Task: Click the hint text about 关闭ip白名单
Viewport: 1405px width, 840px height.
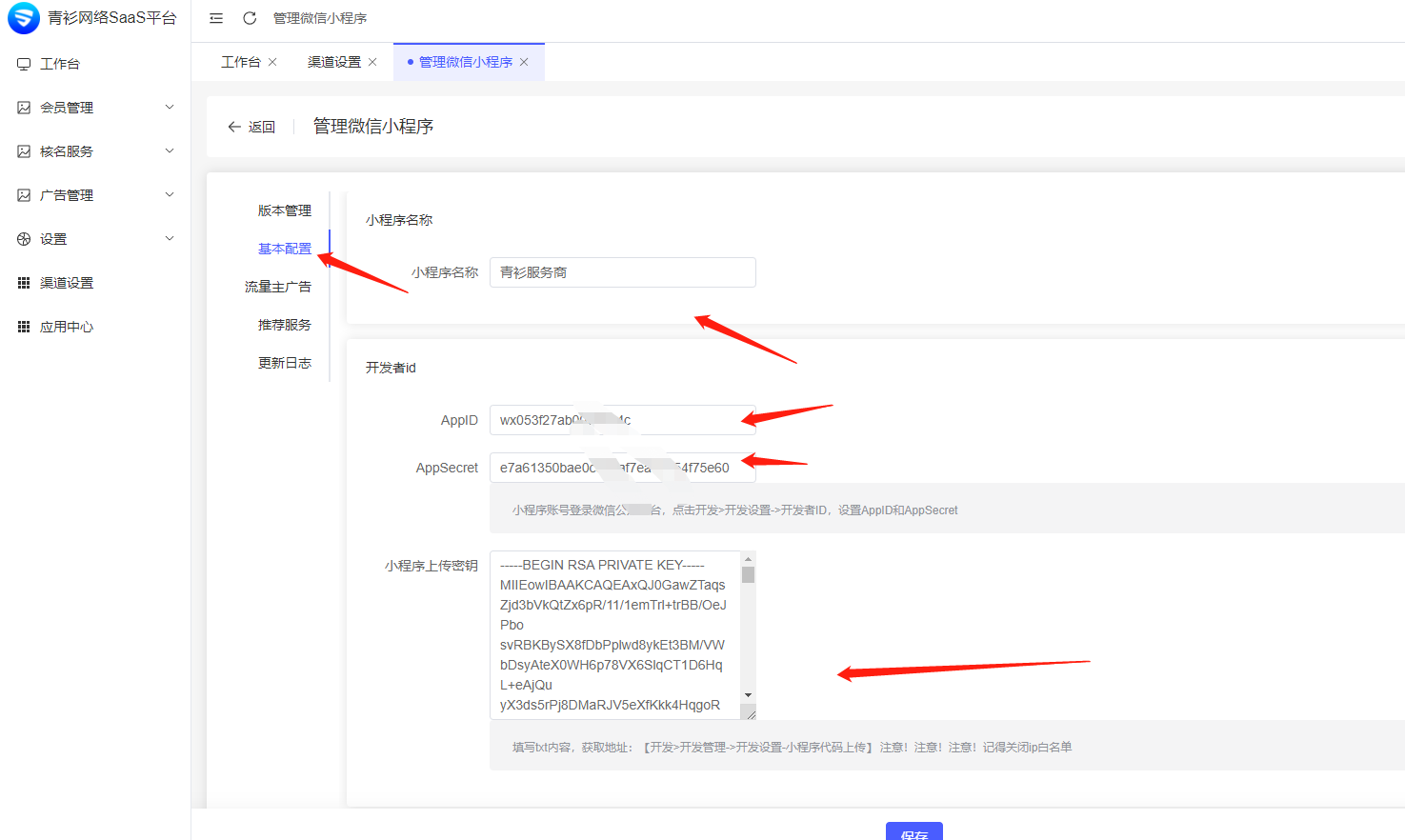Action: click(x=793, y=748)
